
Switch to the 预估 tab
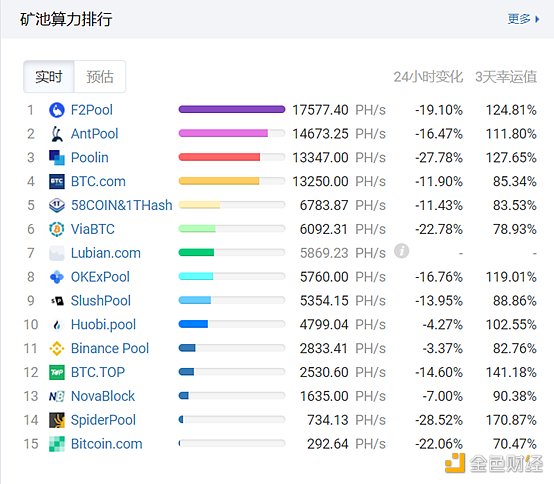pos(100,77)
